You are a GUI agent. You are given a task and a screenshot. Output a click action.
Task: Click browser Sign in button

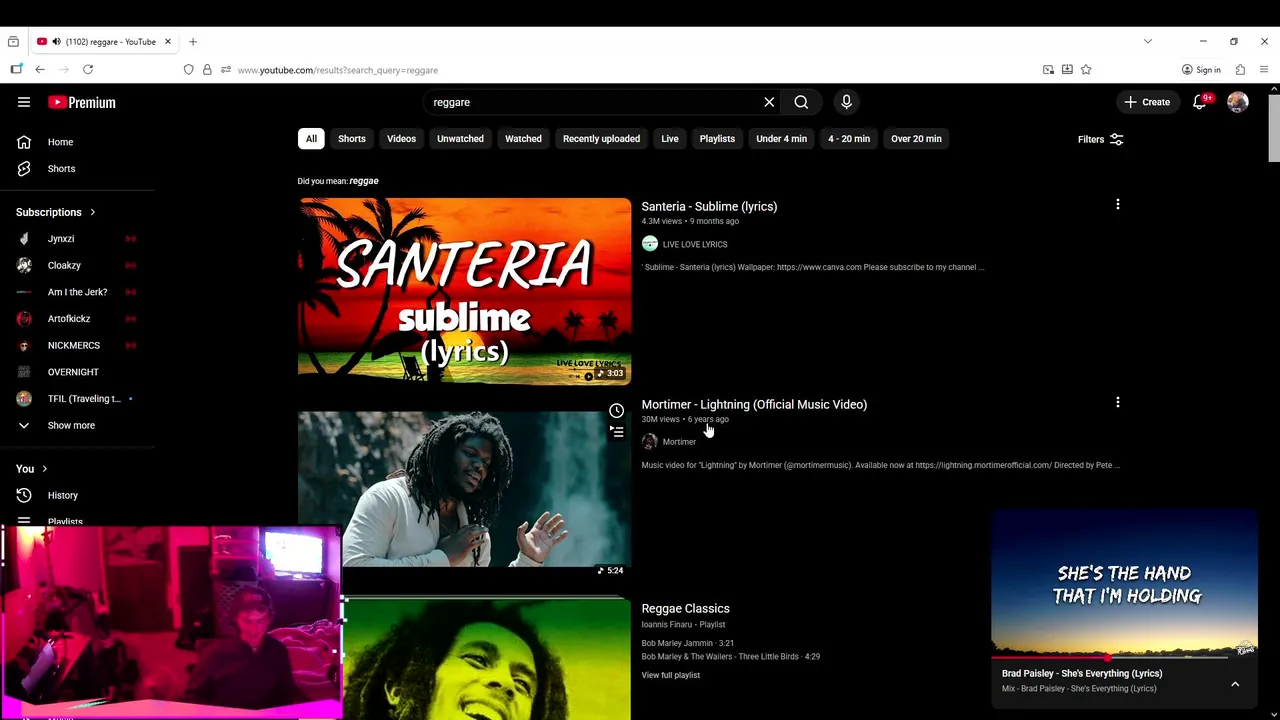coord(1201,70)
